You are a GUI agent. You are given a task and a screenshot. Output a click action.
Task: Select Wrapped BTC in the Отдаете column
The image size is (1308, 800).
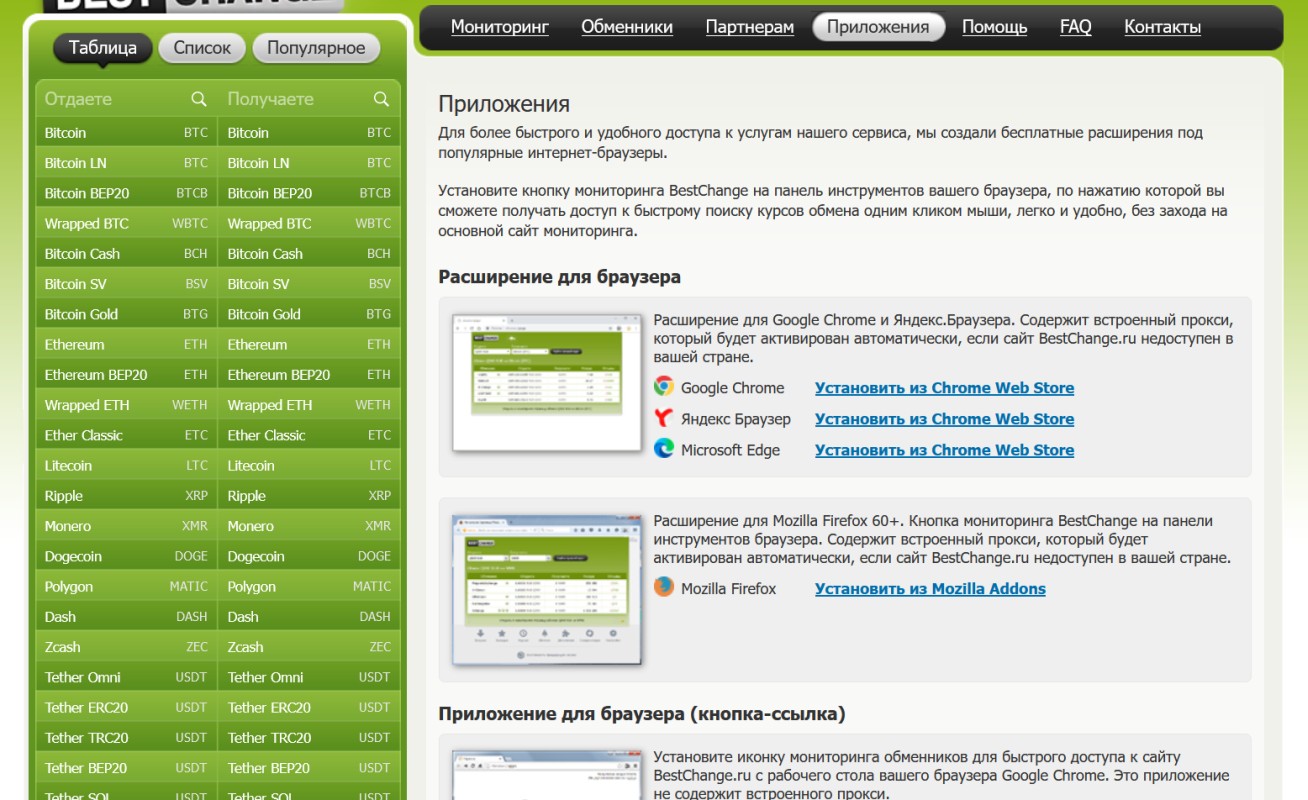tap(126, 223)
